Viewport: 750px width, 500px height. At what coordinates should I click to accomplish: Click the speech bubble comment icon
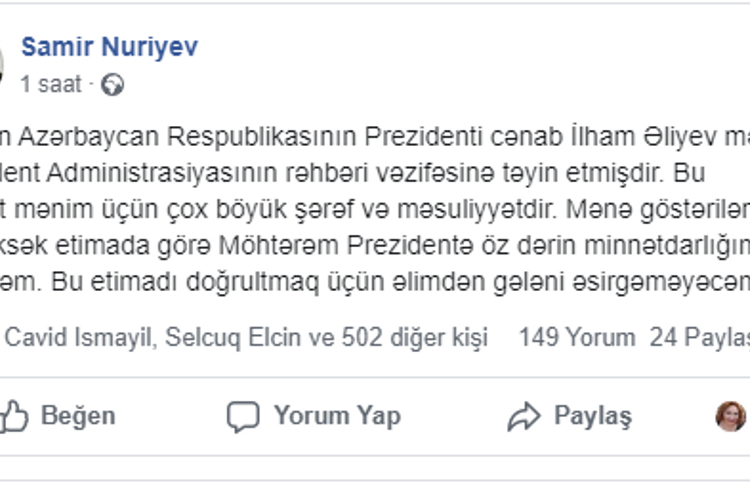coord(243,416)
